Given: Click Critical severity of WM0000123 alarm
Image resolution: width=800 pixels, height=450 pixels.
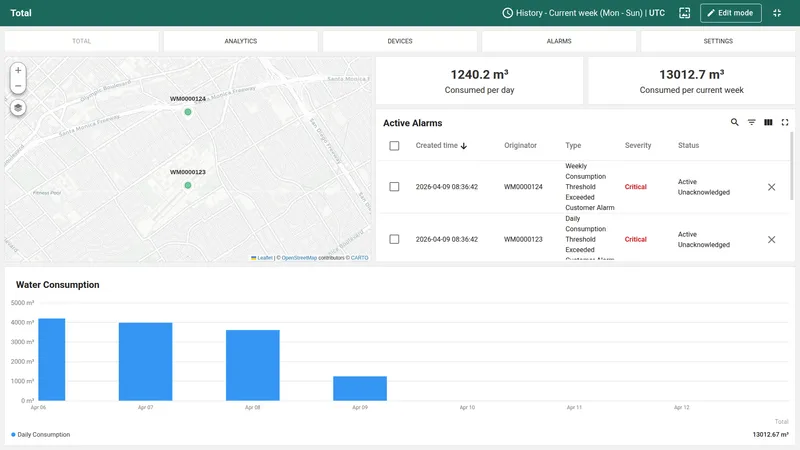Looking at the screenshot, I should (x=635, y=239).
